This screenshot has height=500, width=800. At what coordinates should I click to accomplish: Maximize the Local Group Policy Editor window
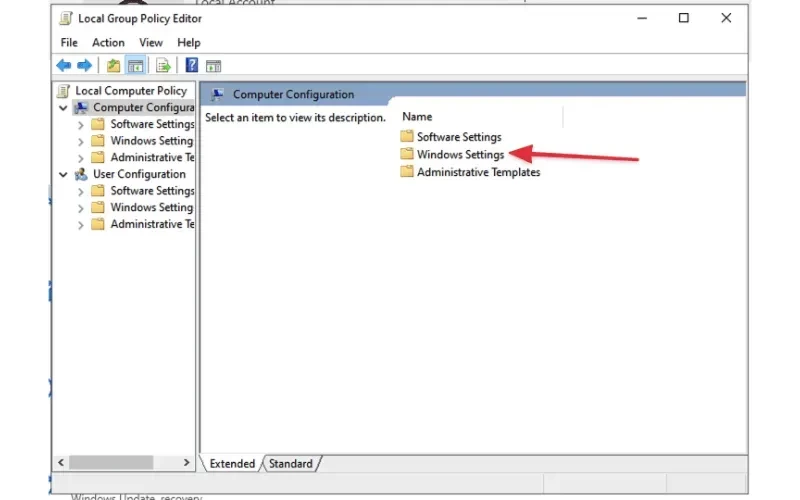[684, 18]
